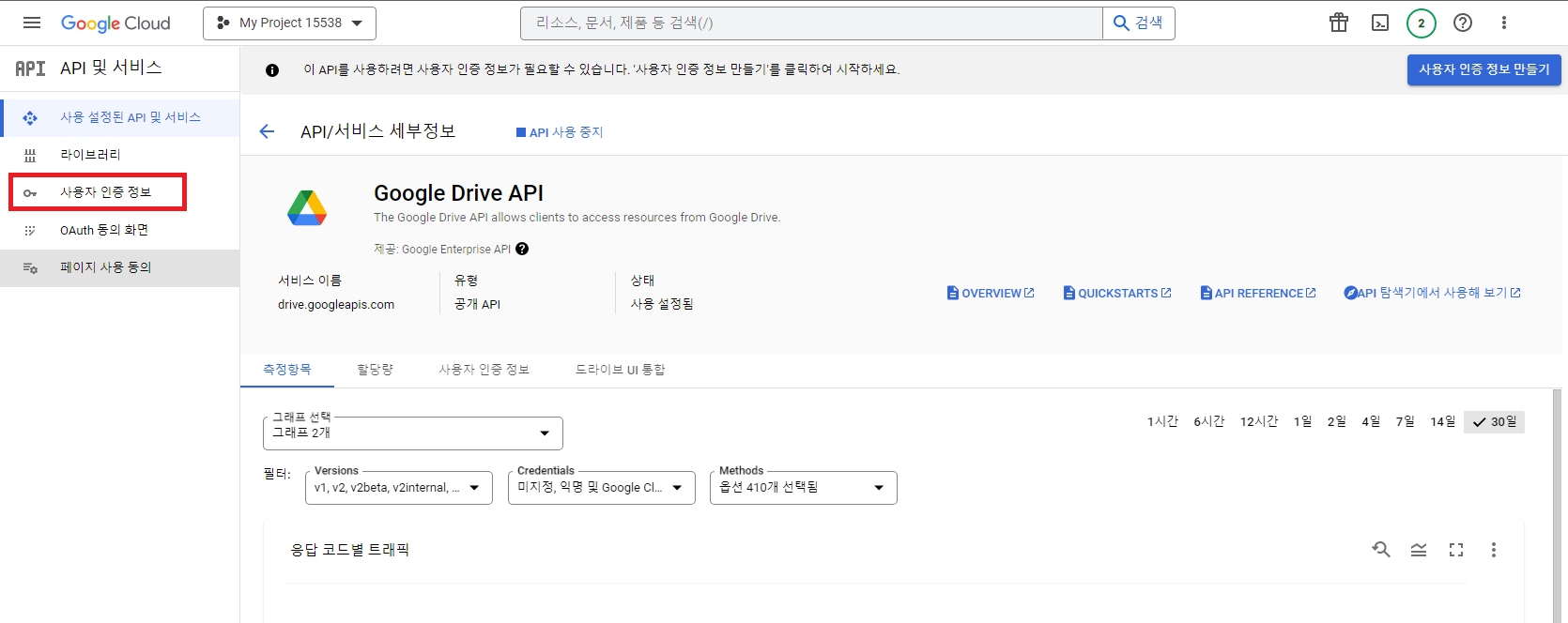
Task: Open the API REFERENCE link
Action: (1258, 293)
